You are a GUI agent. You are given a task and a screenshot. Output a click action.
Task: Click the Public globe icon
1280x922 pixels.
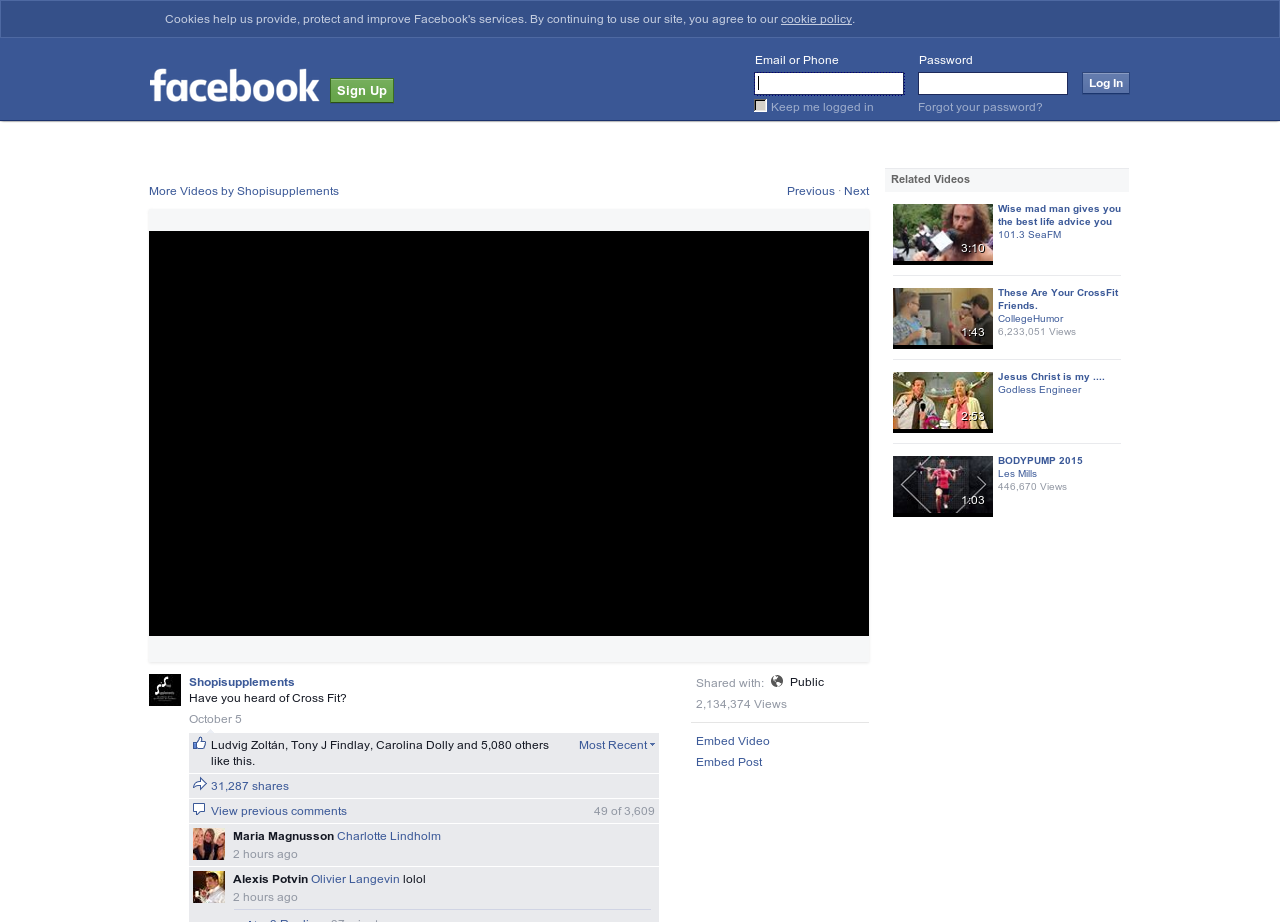[x=777, y=681]
